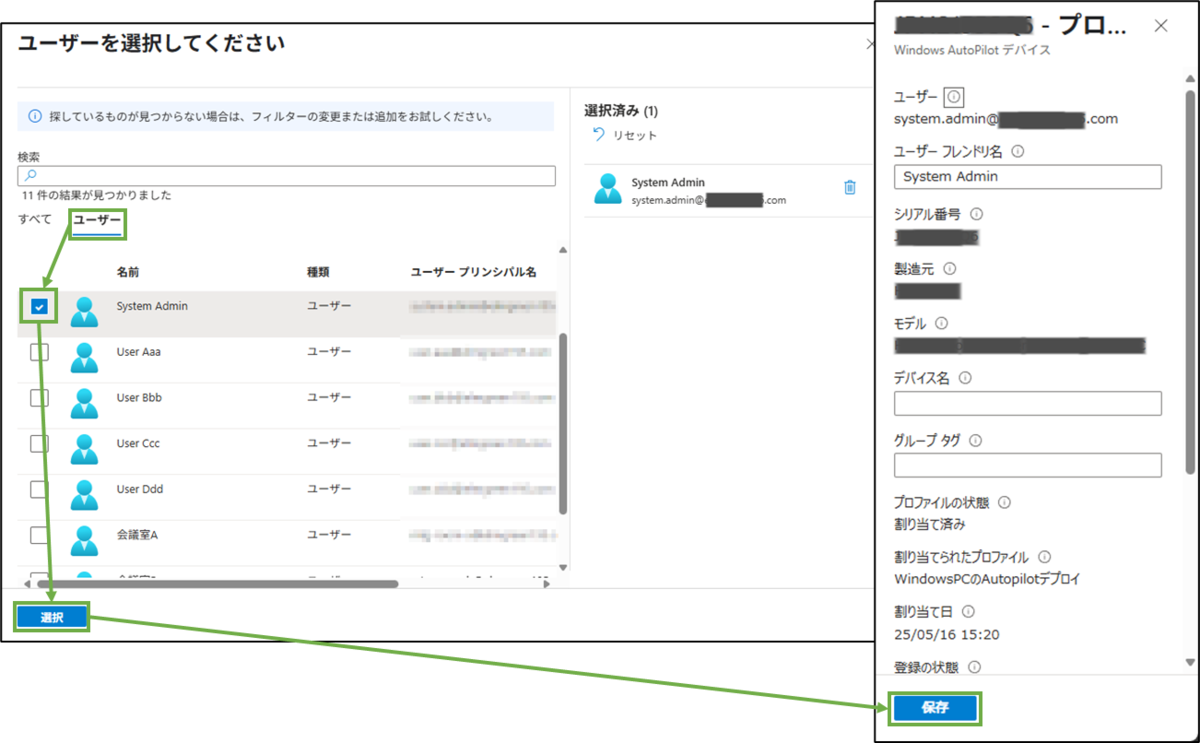
Task: Click the 会議室A avatar icon
Action: 84,540
